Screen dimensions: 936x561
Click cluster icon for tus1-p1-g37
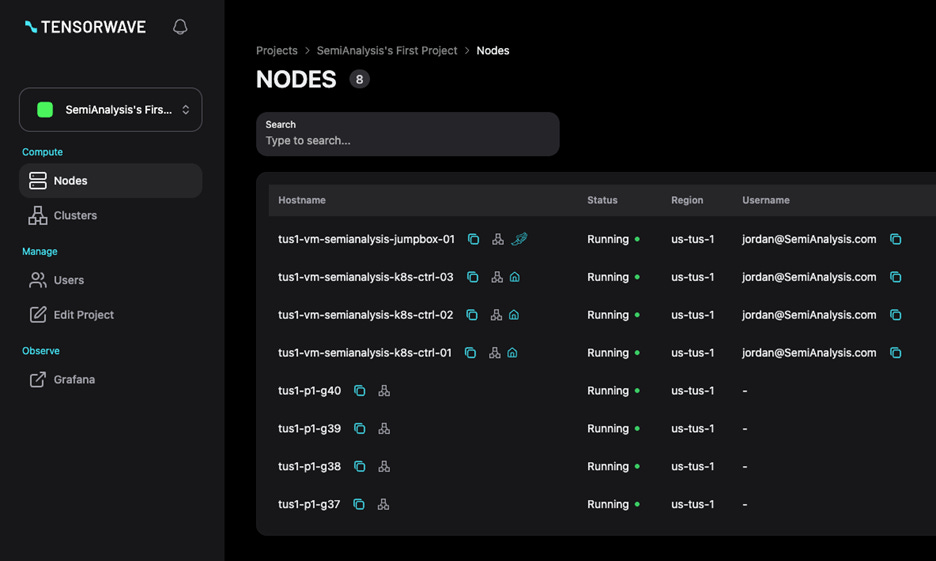[383, 504]
